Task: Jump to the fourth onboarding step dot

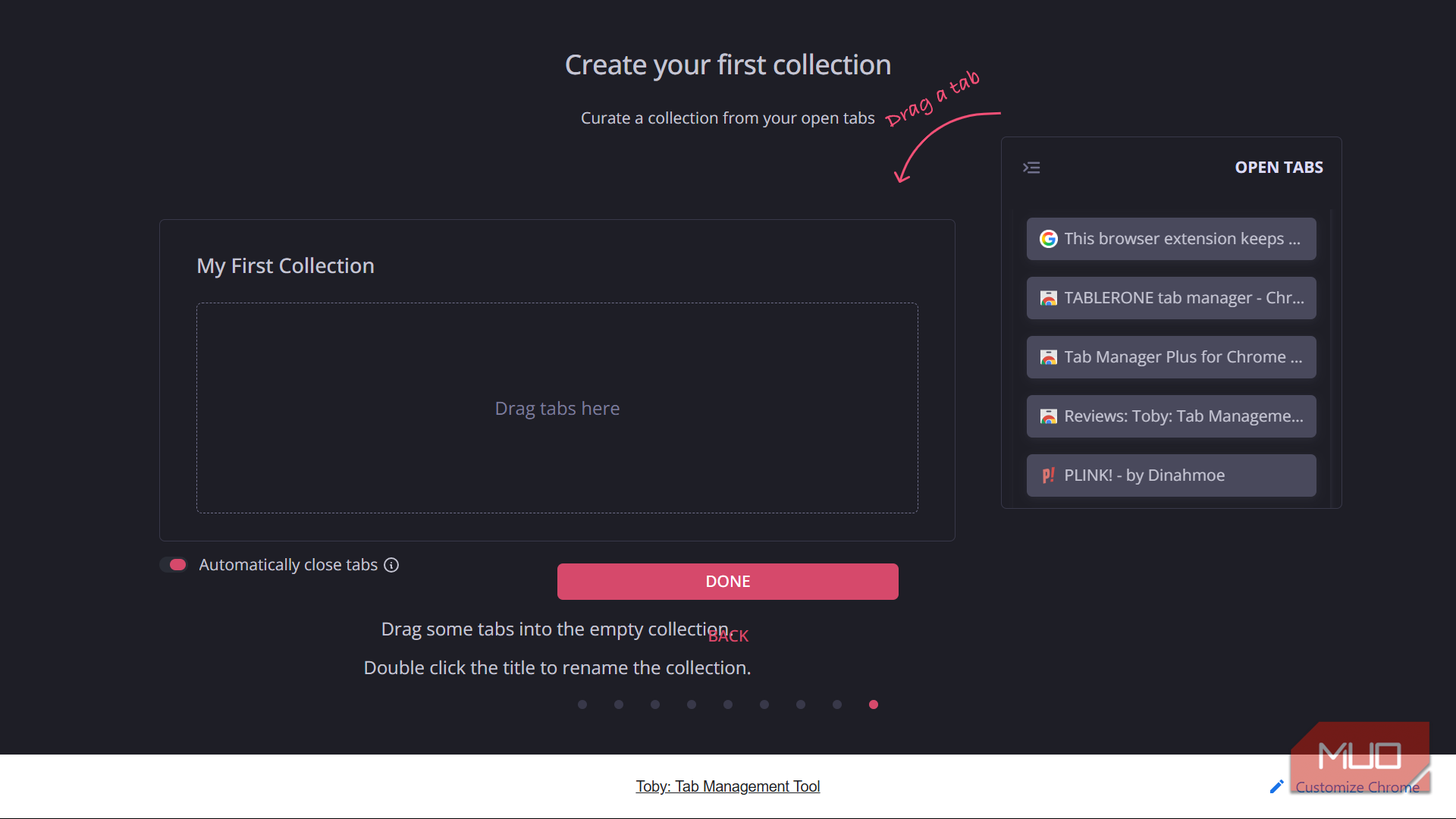Action: pos(692,704)
